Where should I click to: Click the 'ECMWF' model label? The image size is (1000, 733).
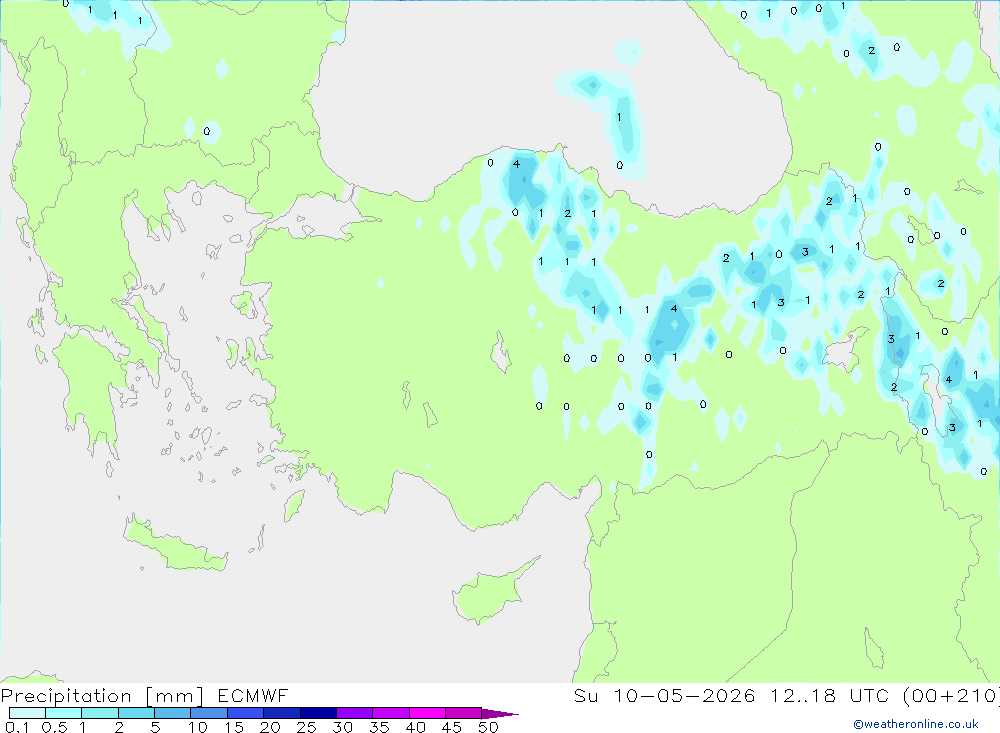(253, 696)
